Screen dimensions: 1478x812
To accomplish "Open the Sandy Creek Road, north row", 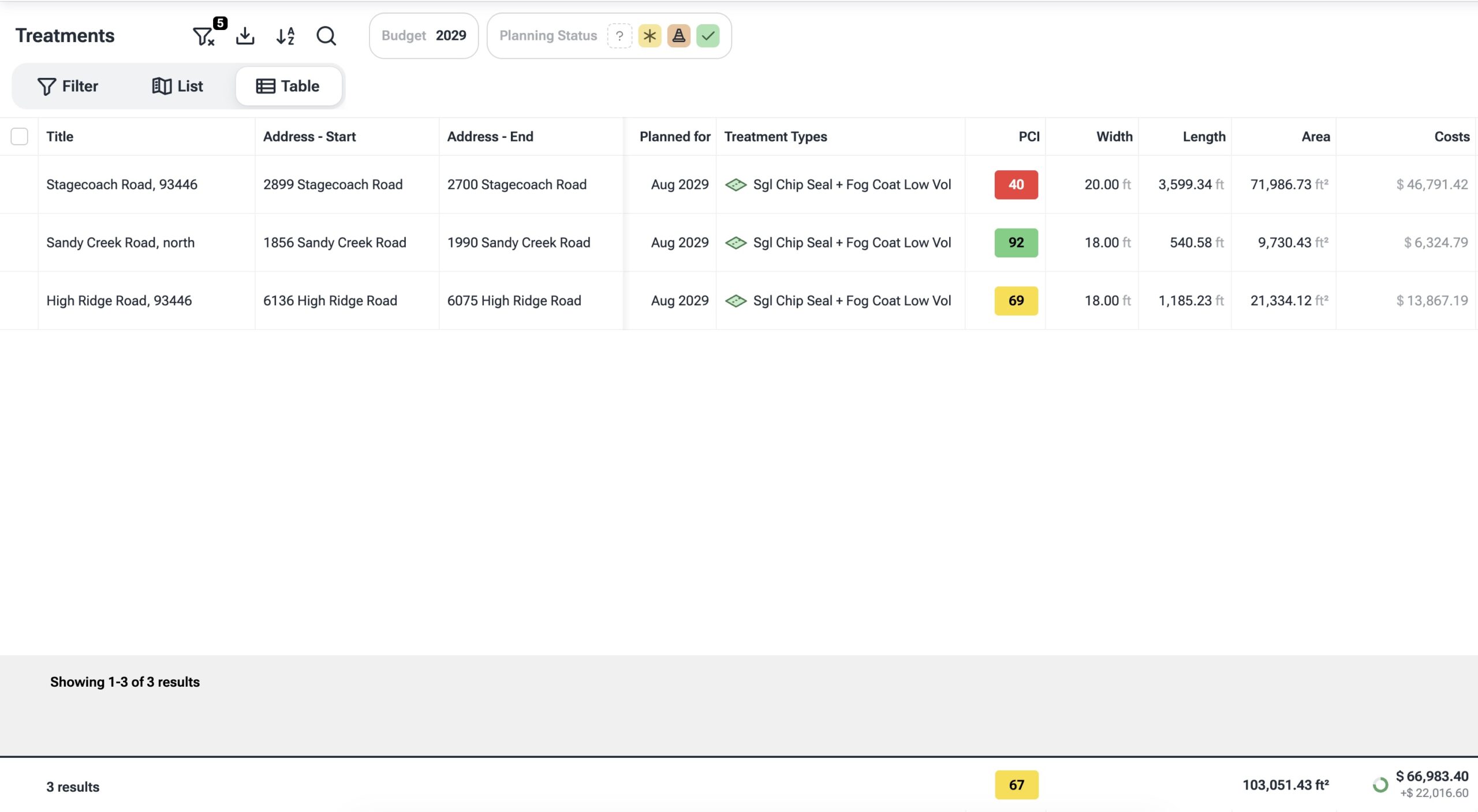I will point(120,243).
